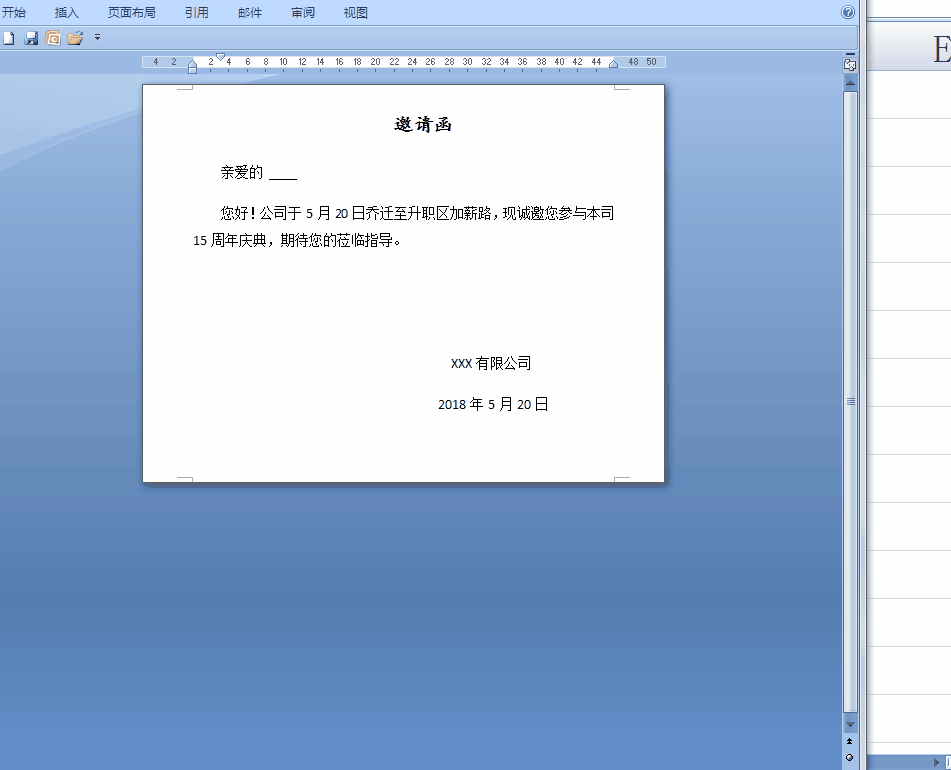Image resolution: width=951 pixels, height=770 pixels.
Task: Select the 引用 ribbon tab
Action: click(x=196, y=12)
